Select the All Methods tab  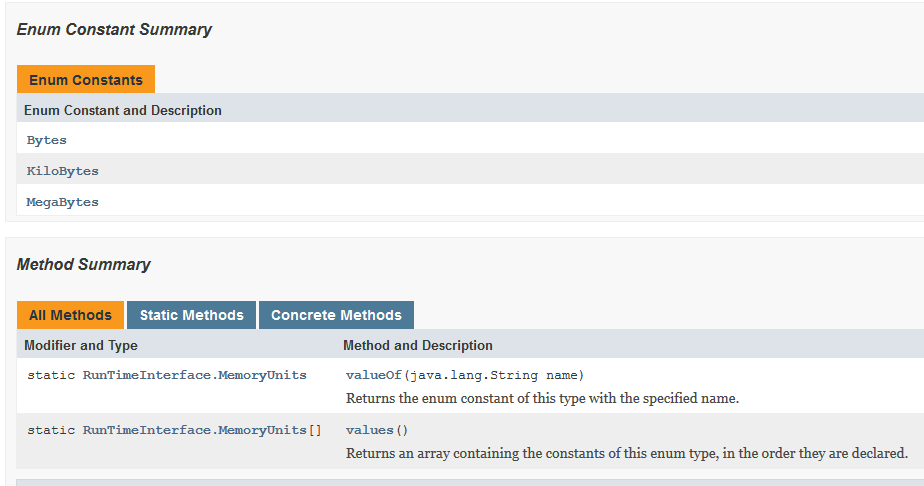point(70,315)
